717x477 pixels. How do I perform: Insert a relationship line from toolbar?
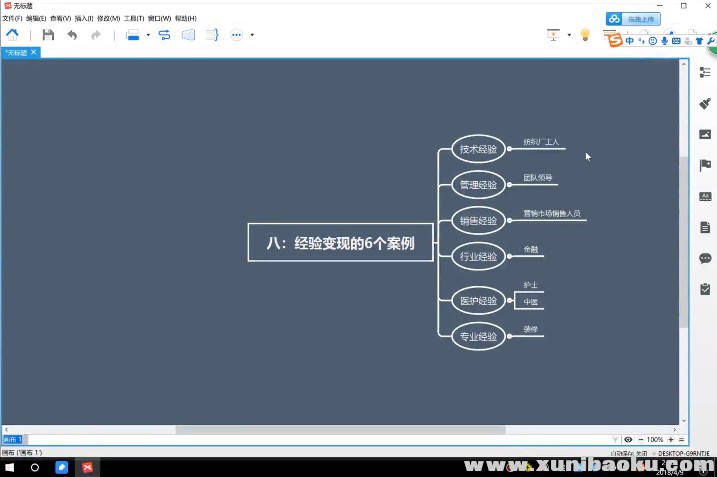click(x=164, y=34)
